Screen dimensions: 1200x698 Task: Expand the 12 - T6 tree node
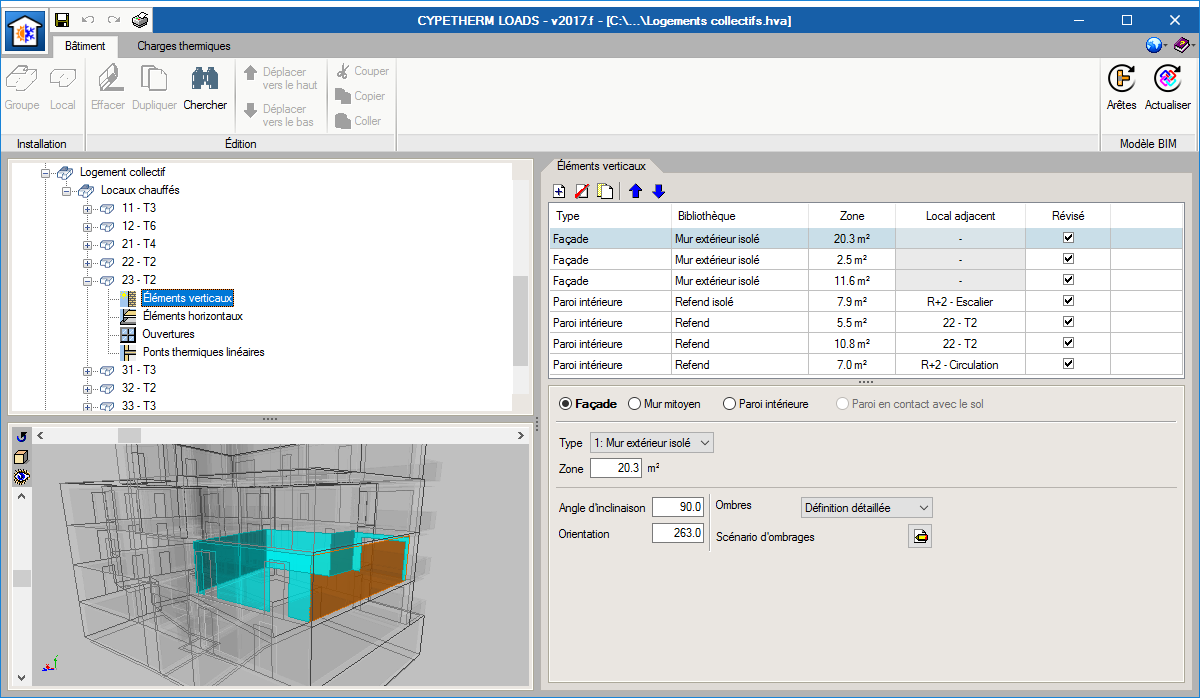click(87, 226)
